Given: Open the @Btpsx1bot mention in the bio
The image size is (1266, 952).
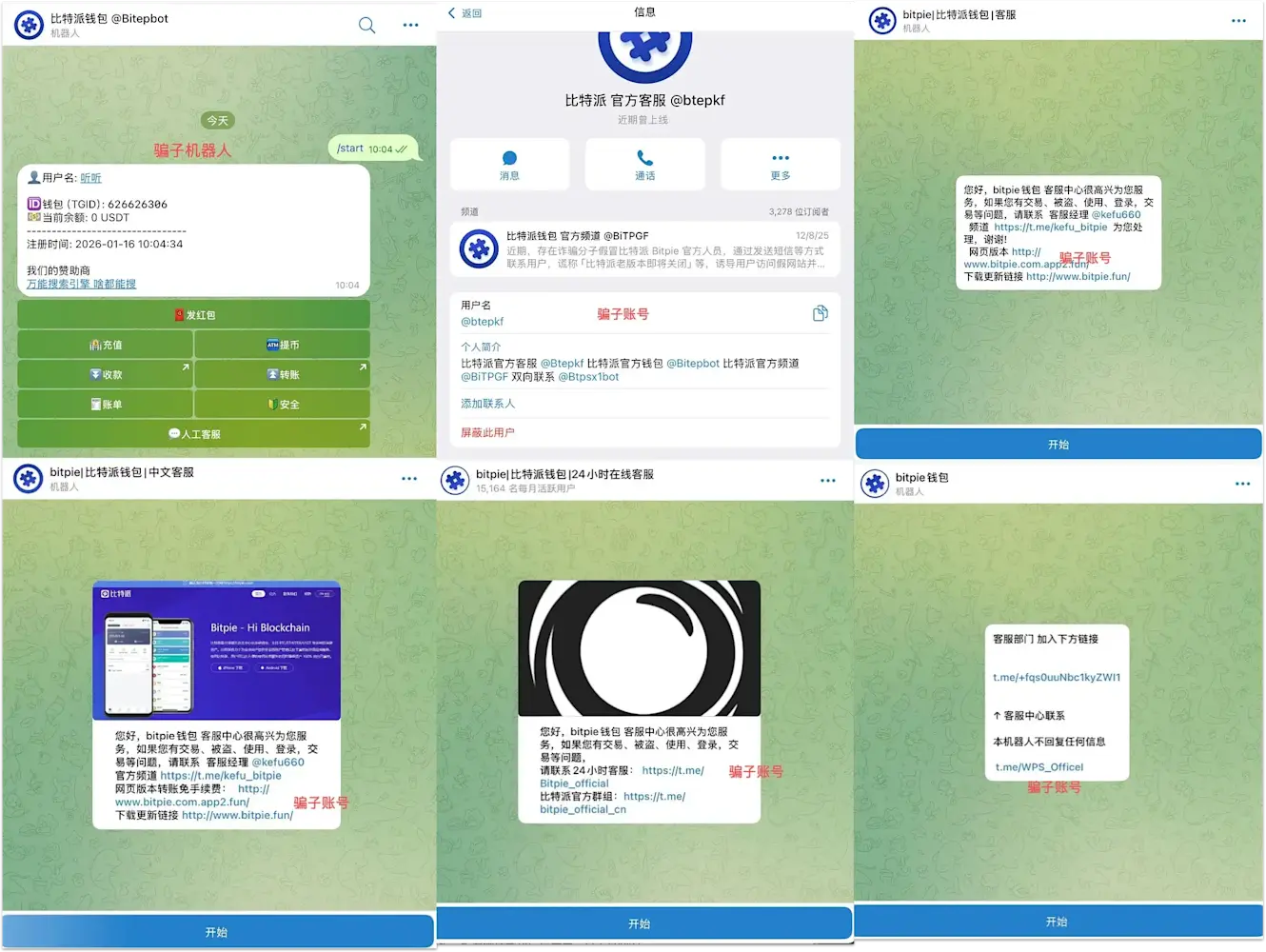Looking at the screenshot, I should (x=588, y=377).
